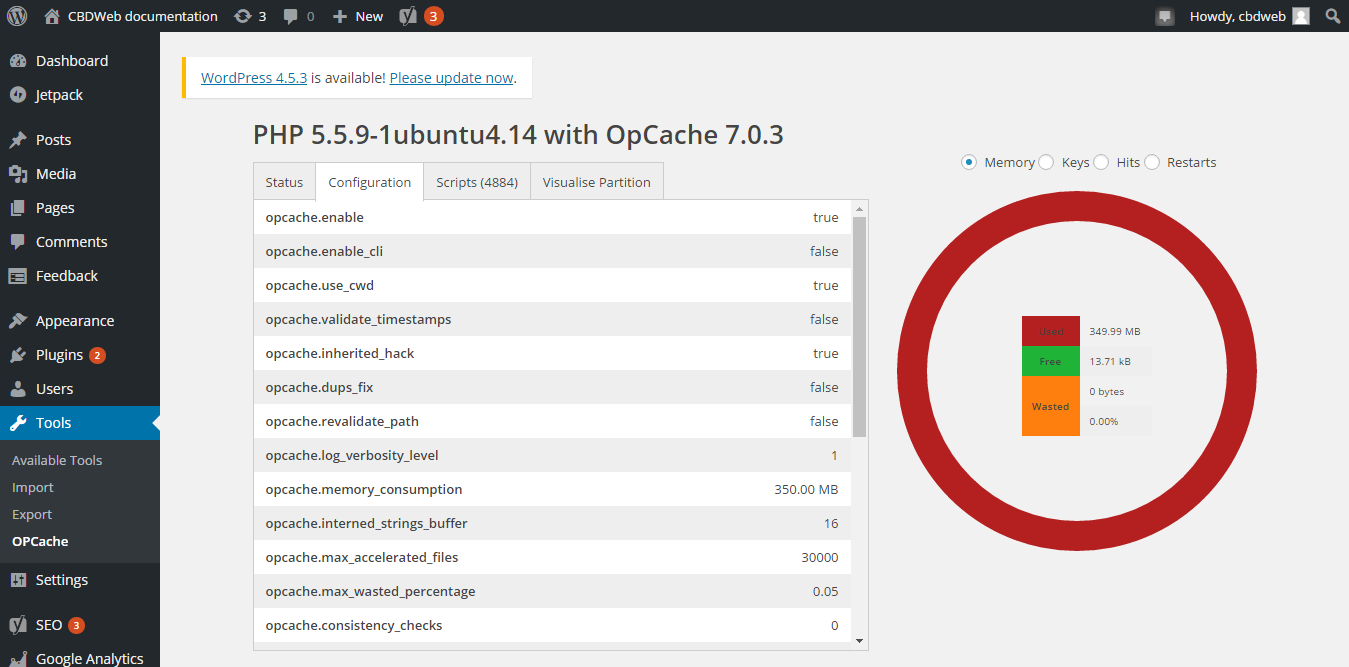The image size is (1349, 667).
Task: Click the opcache.max_accelerated_files value 30000
Action: (x=820, y=557)
